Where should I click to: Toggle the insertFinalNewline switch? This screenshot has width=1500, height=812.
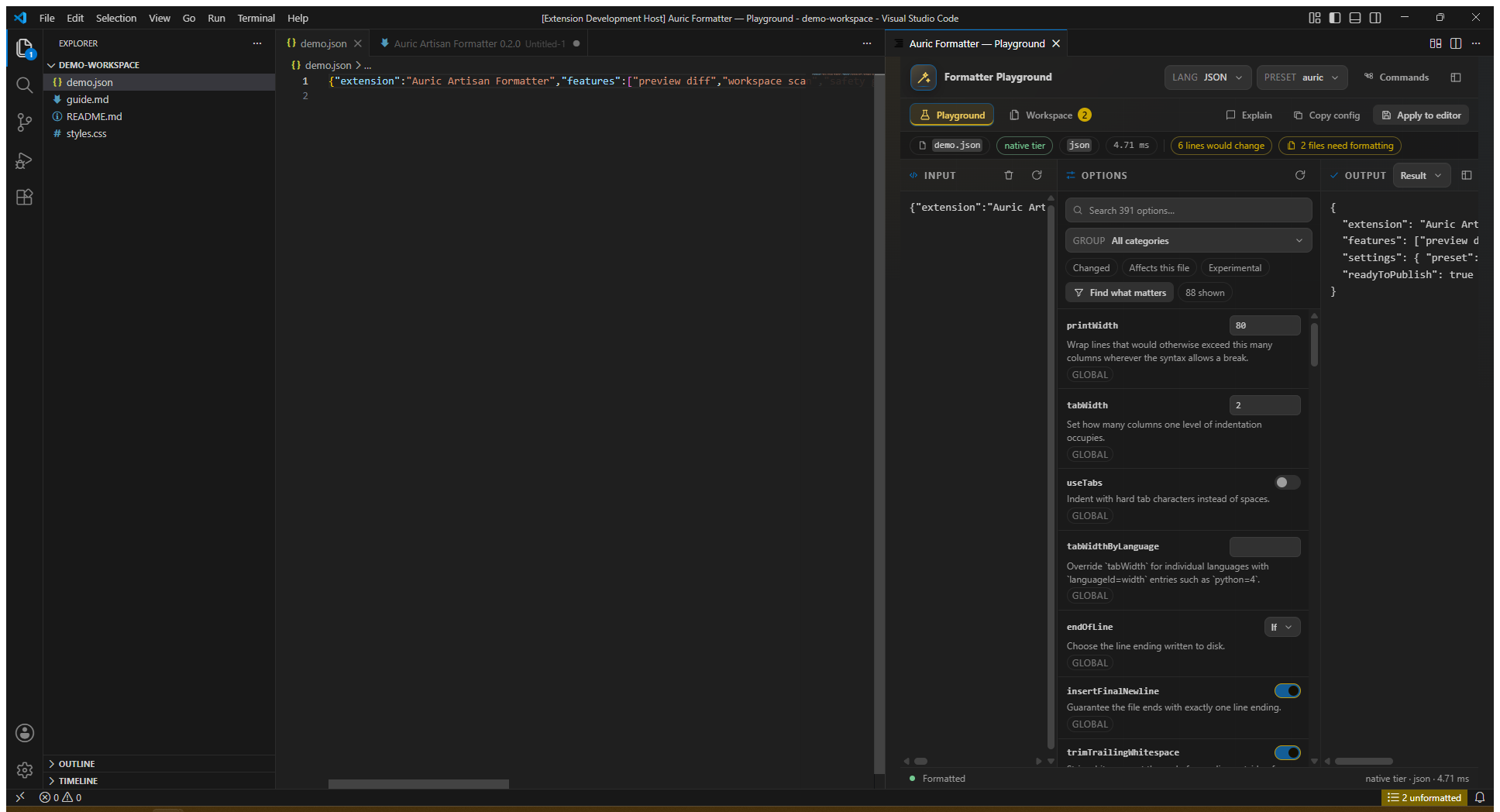(x=1288, y=691)
